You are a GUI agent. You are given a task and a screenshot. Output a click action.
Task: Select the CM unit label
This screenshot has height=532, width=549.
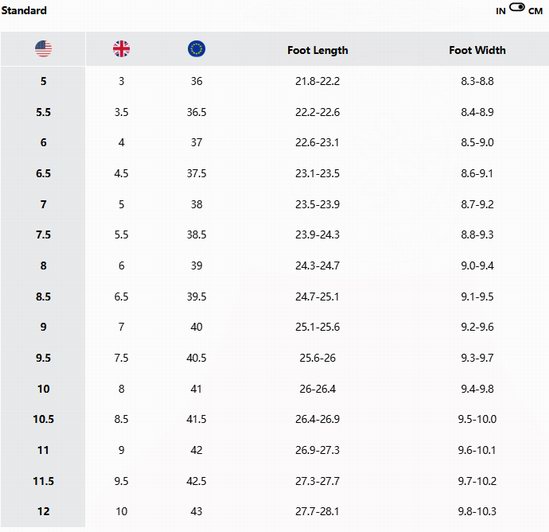pos(535,11)
